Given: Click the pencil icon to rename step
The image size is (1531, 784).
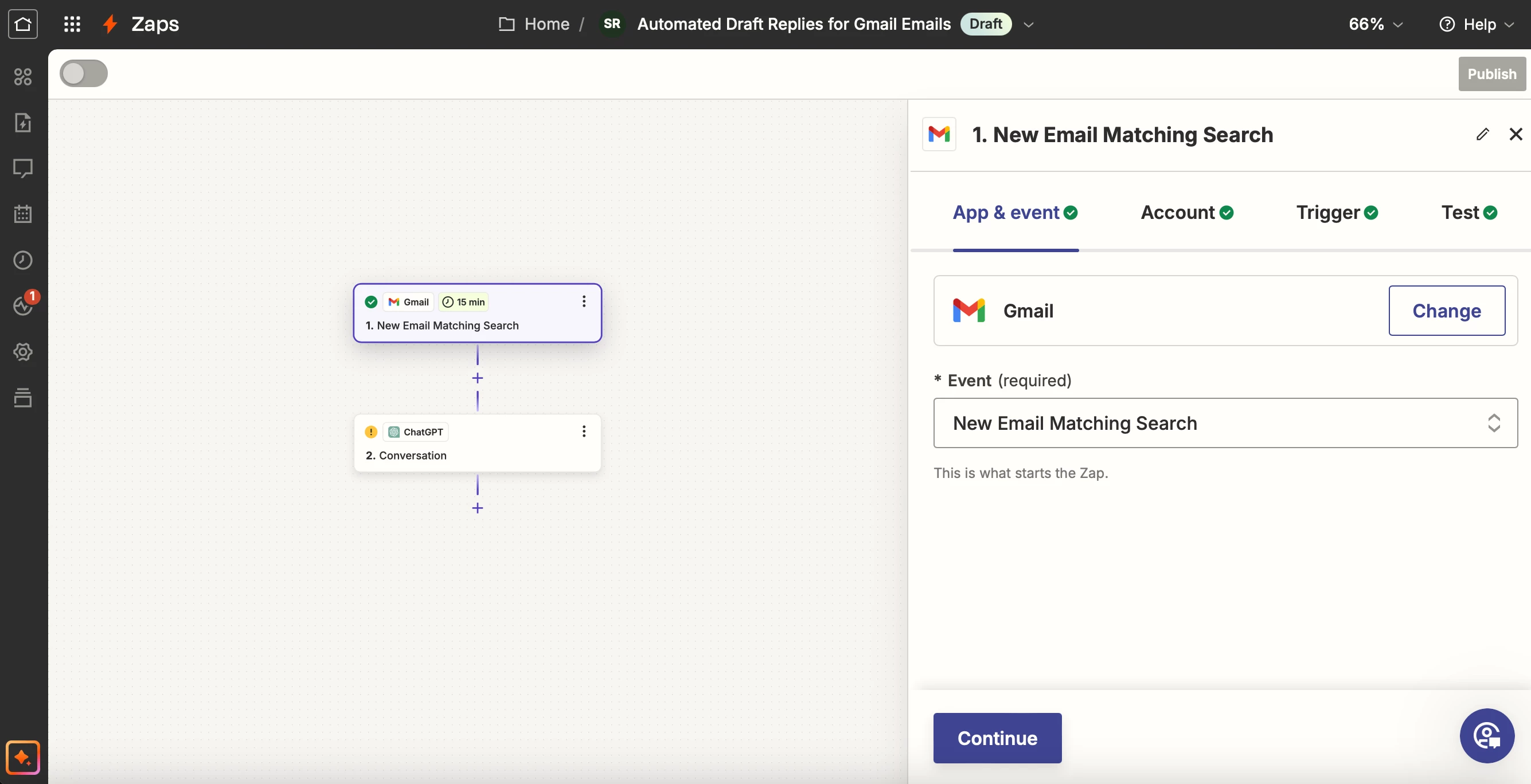Looking at the screenshot, I should click(x=1482, y=134).
